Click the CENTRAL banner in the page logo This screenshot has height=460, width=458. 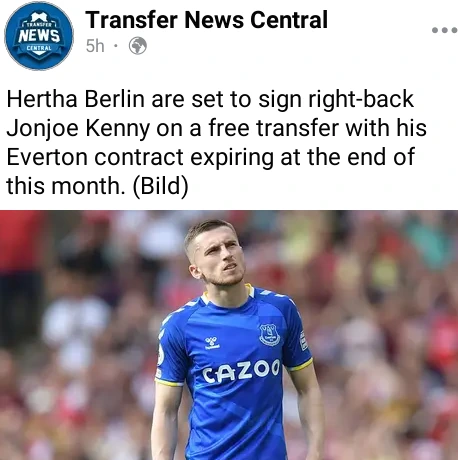tap(39, 48)
